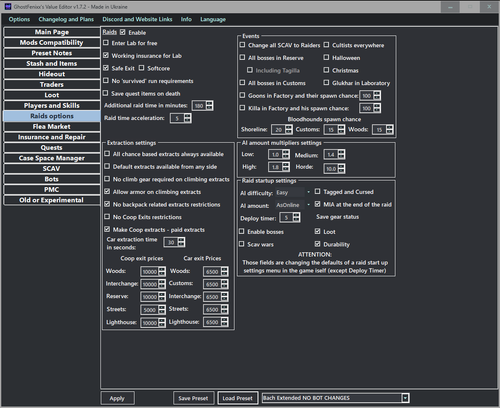The width and height of the screenshot is (500, 408).
Task: Enable Cultists everywhere
Action: [x=326, y=45]
